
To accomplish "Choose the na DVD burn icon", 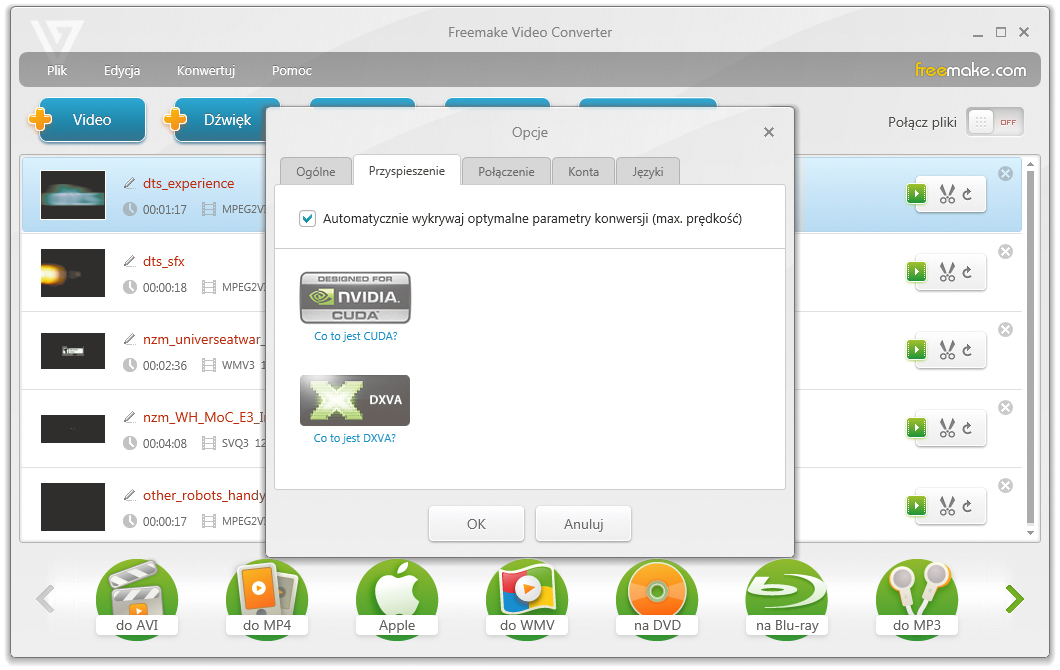I will point(657,599).
